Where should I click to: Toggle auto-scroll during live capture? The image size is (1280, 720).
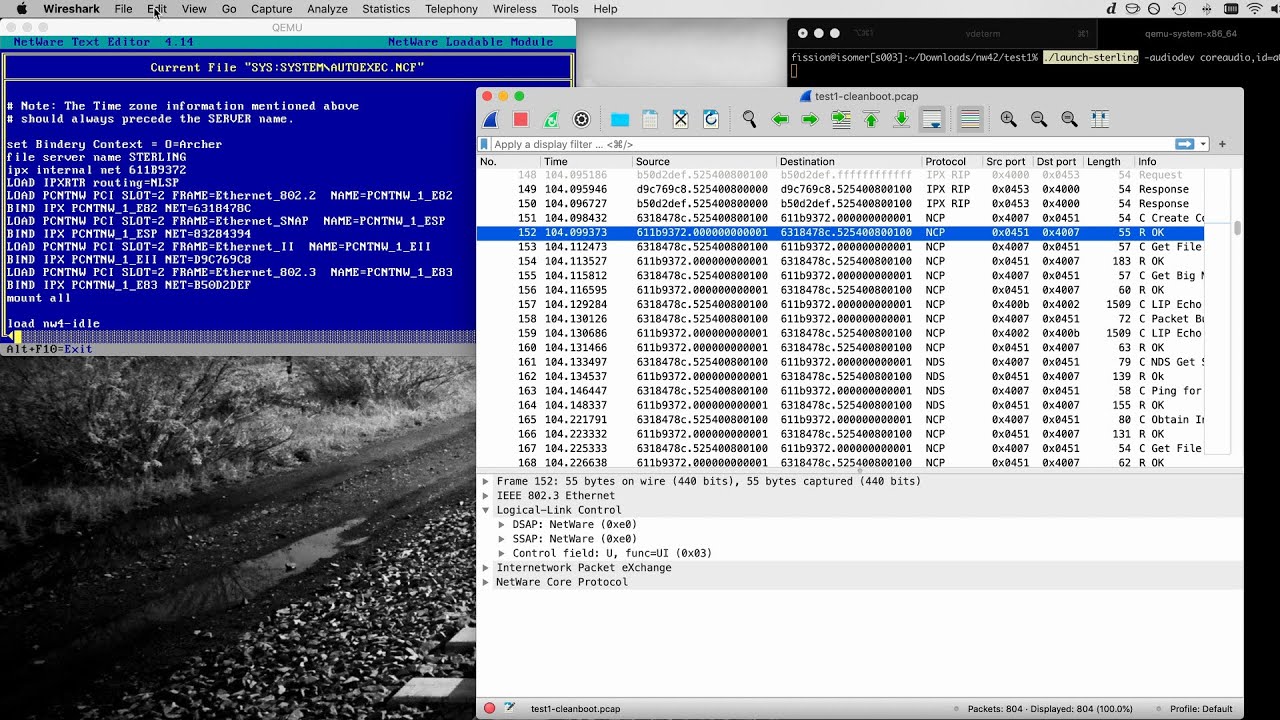pyautogui.click(x=932, y=119)
